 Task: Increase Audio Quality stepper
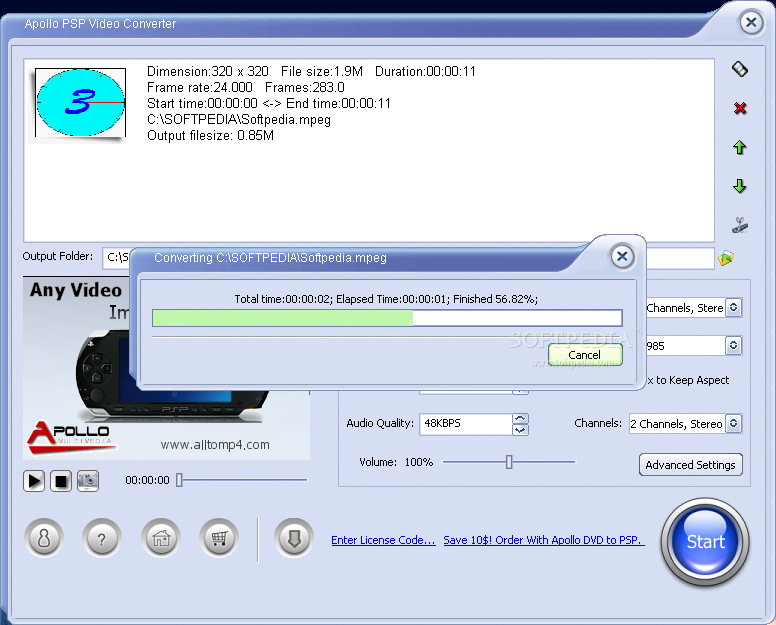point(520,419)
